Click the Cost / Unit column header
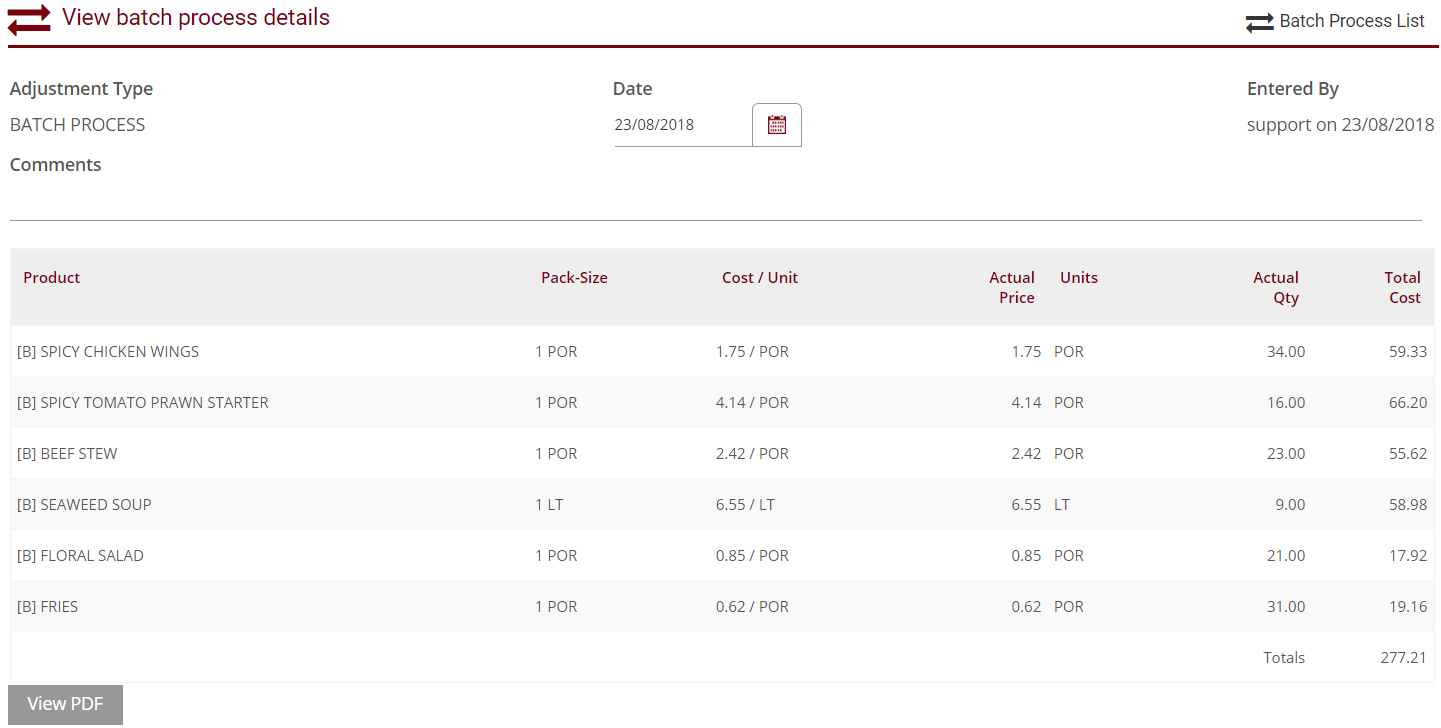Viewport: 1441px width, 728px height. pyautogui.click(x=760, y=277)
